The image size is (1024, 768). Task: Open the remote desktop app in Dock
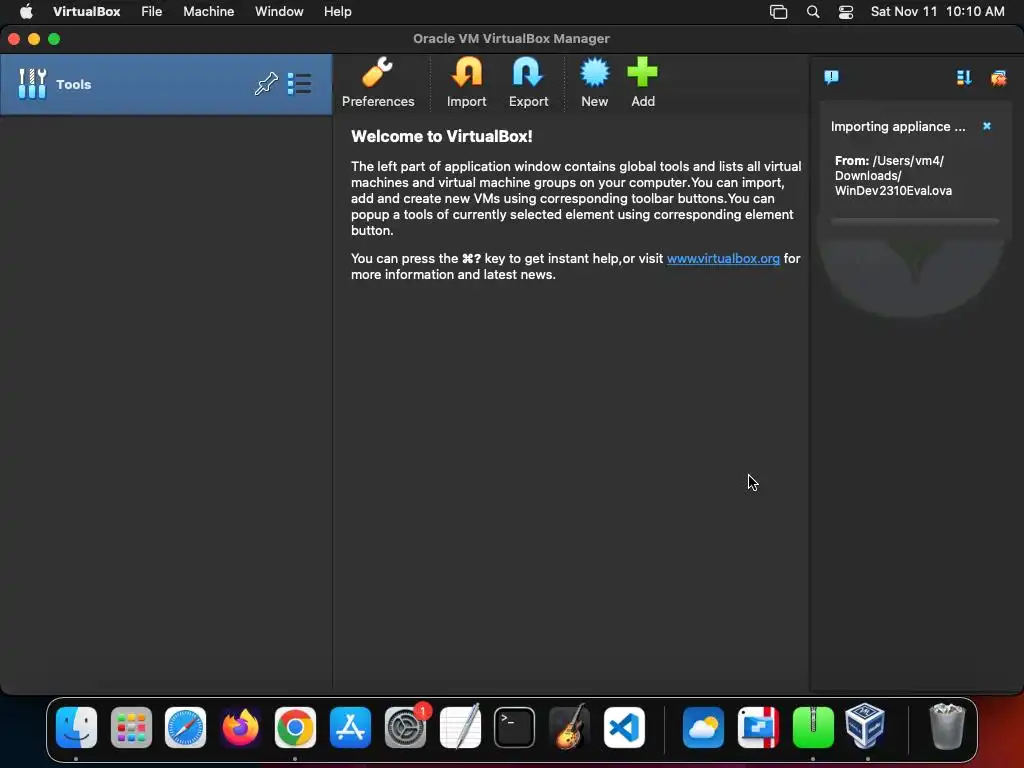click(x=758, y=727)
